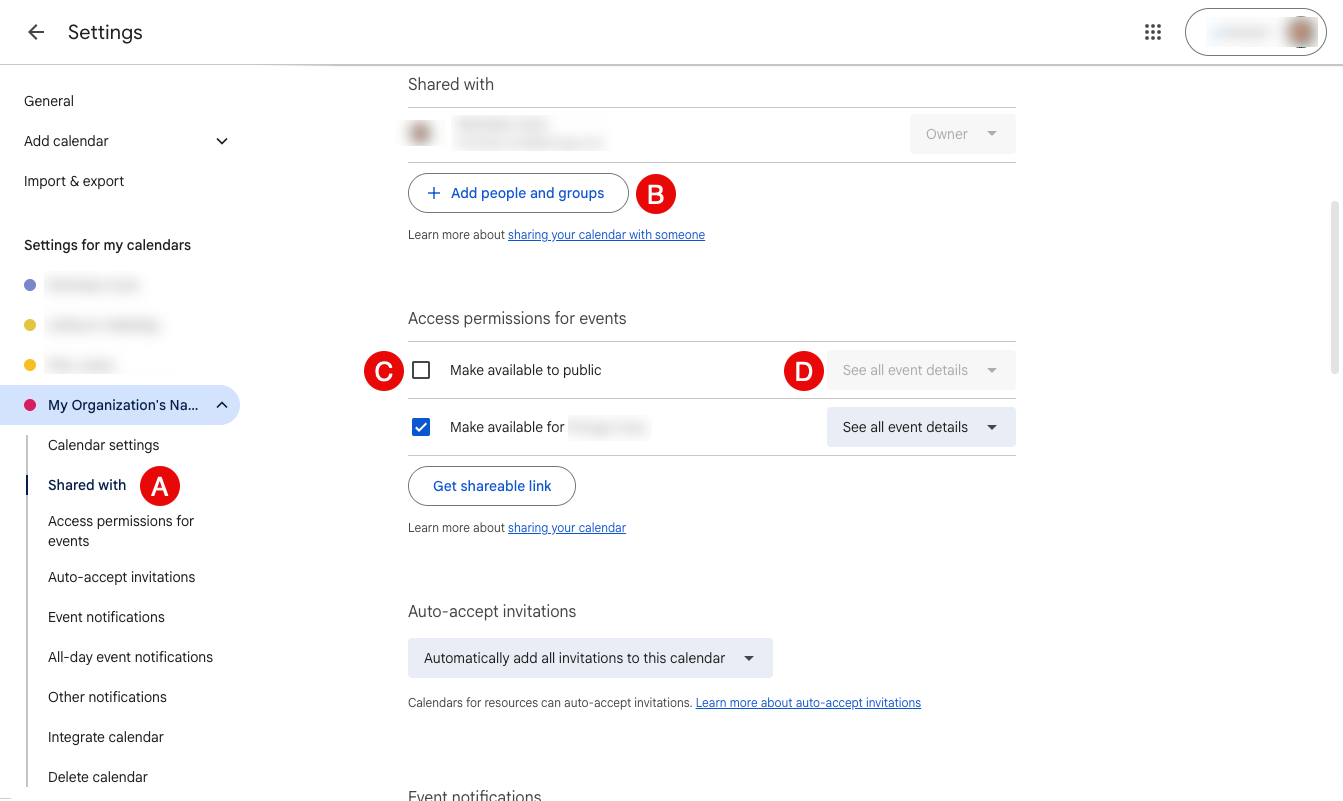Image resolution: width=1343 pixels, height=801 pixels.
Task: Go to Integrate calendar settings
Action: [105, 737]
